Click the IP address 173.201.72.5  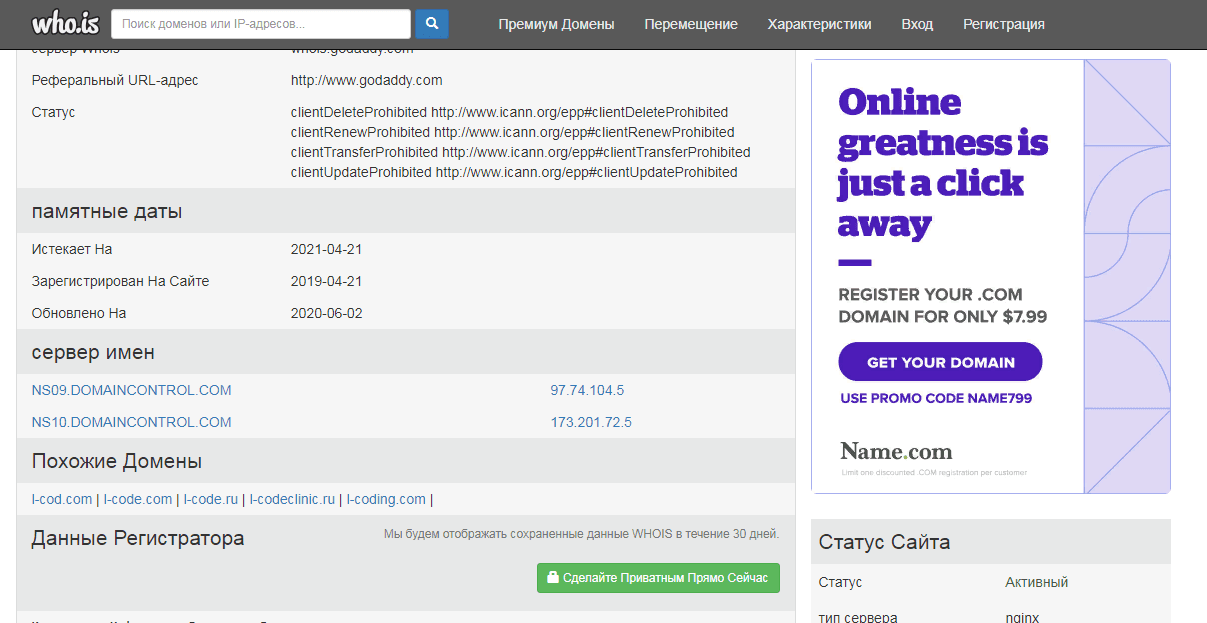591,422
